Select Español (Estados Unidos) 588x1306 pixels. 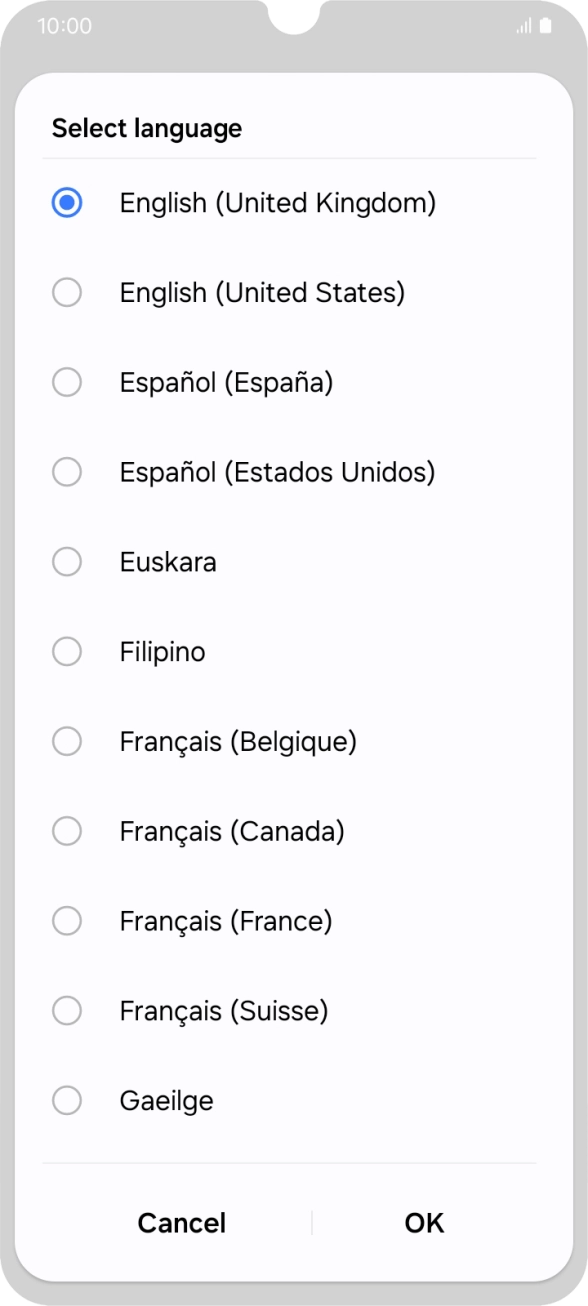point(67,472)
